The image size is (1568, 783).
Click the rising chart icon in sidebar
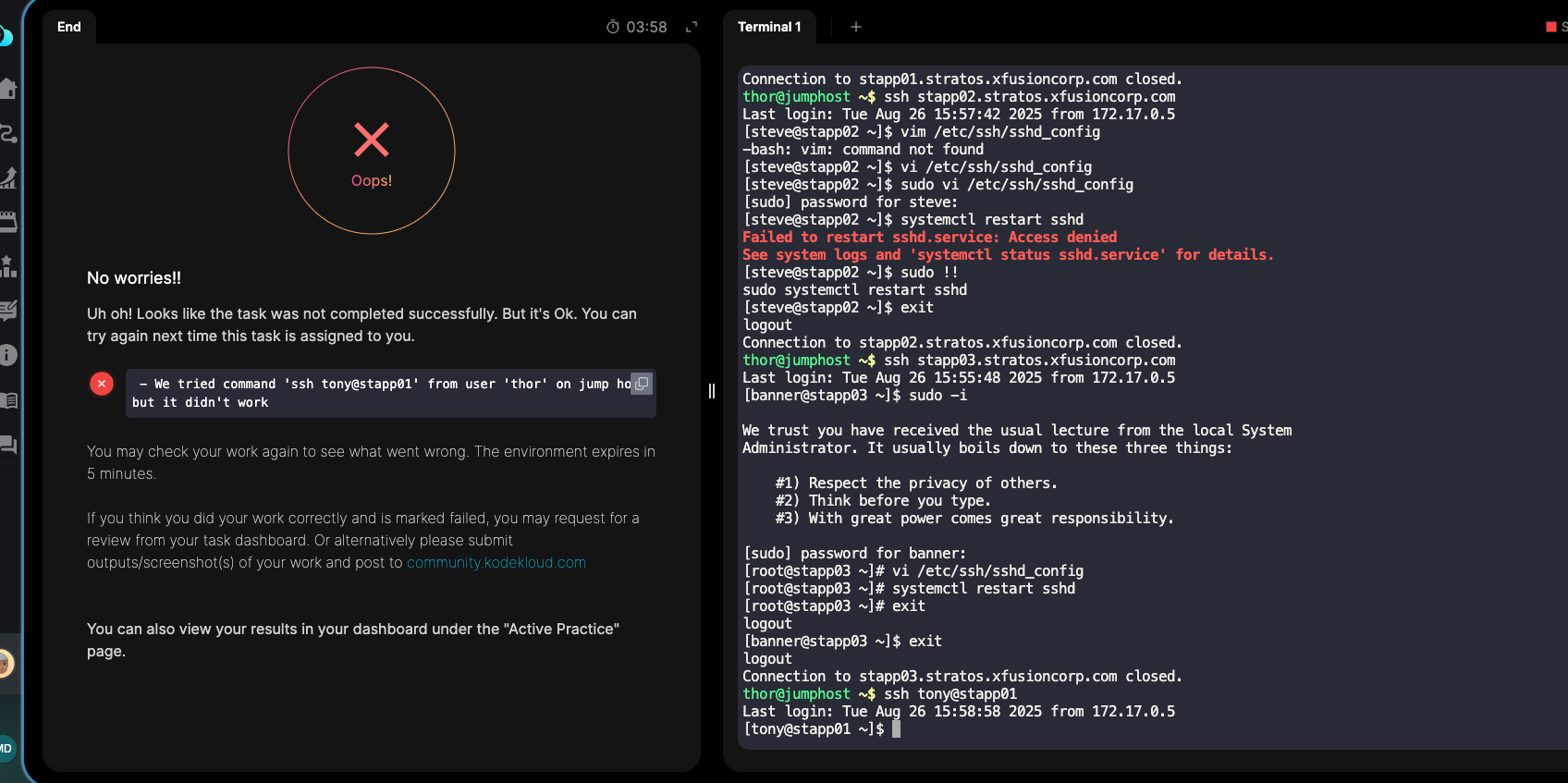pyautogui.click(x=8, y=177)
